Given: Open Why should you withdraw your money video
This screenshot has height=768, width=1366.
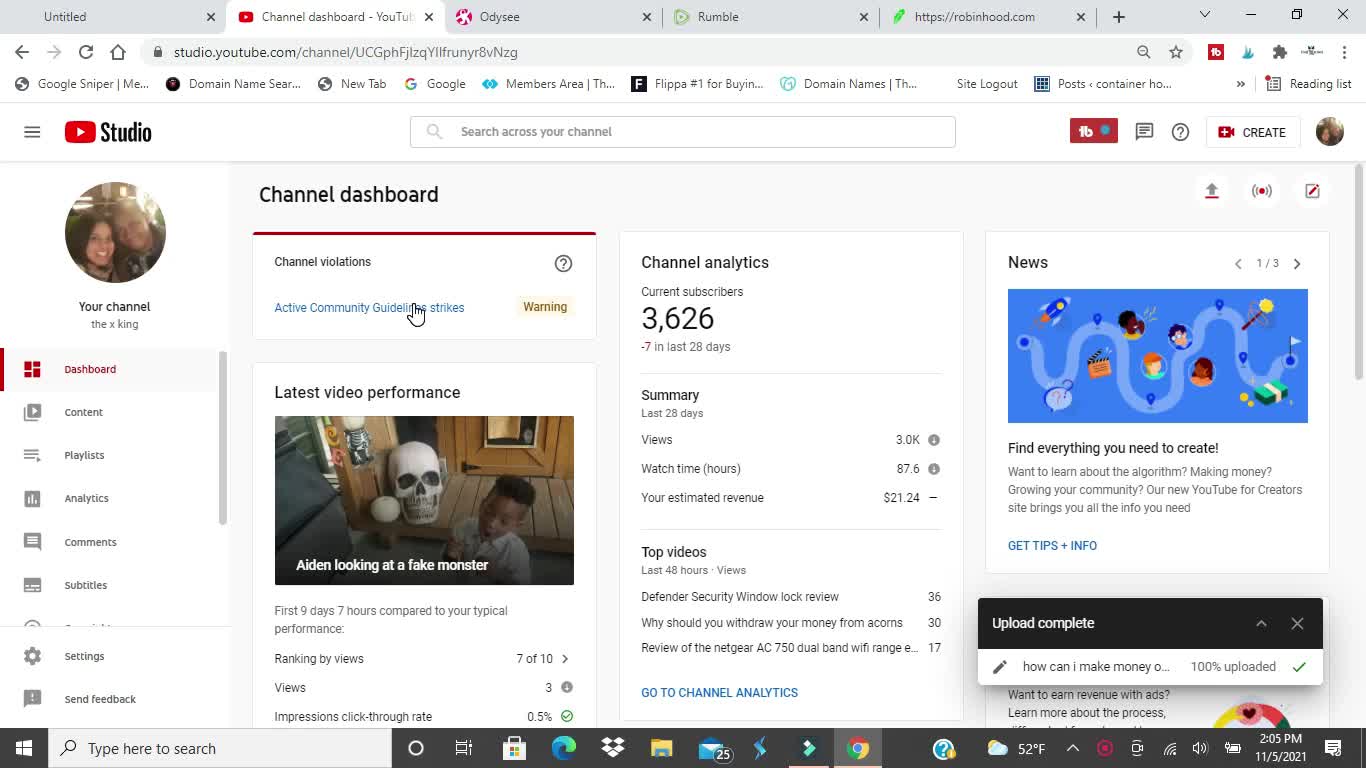Looking at the screenshot, I should coord(772,623).
